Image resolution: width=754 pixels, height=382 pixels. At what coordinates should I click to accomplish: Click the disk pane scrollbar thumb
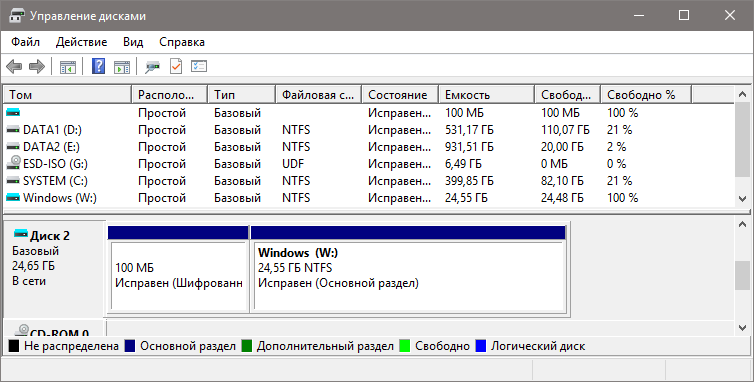point(742,275)
